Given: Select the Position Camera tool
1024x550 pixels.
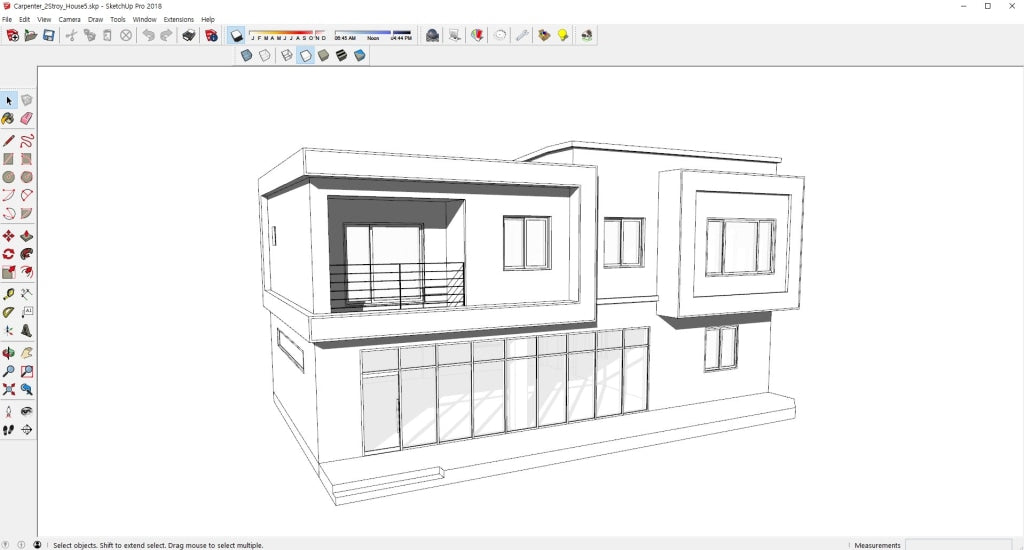Looking at the screenshot, I should (8, 412).
